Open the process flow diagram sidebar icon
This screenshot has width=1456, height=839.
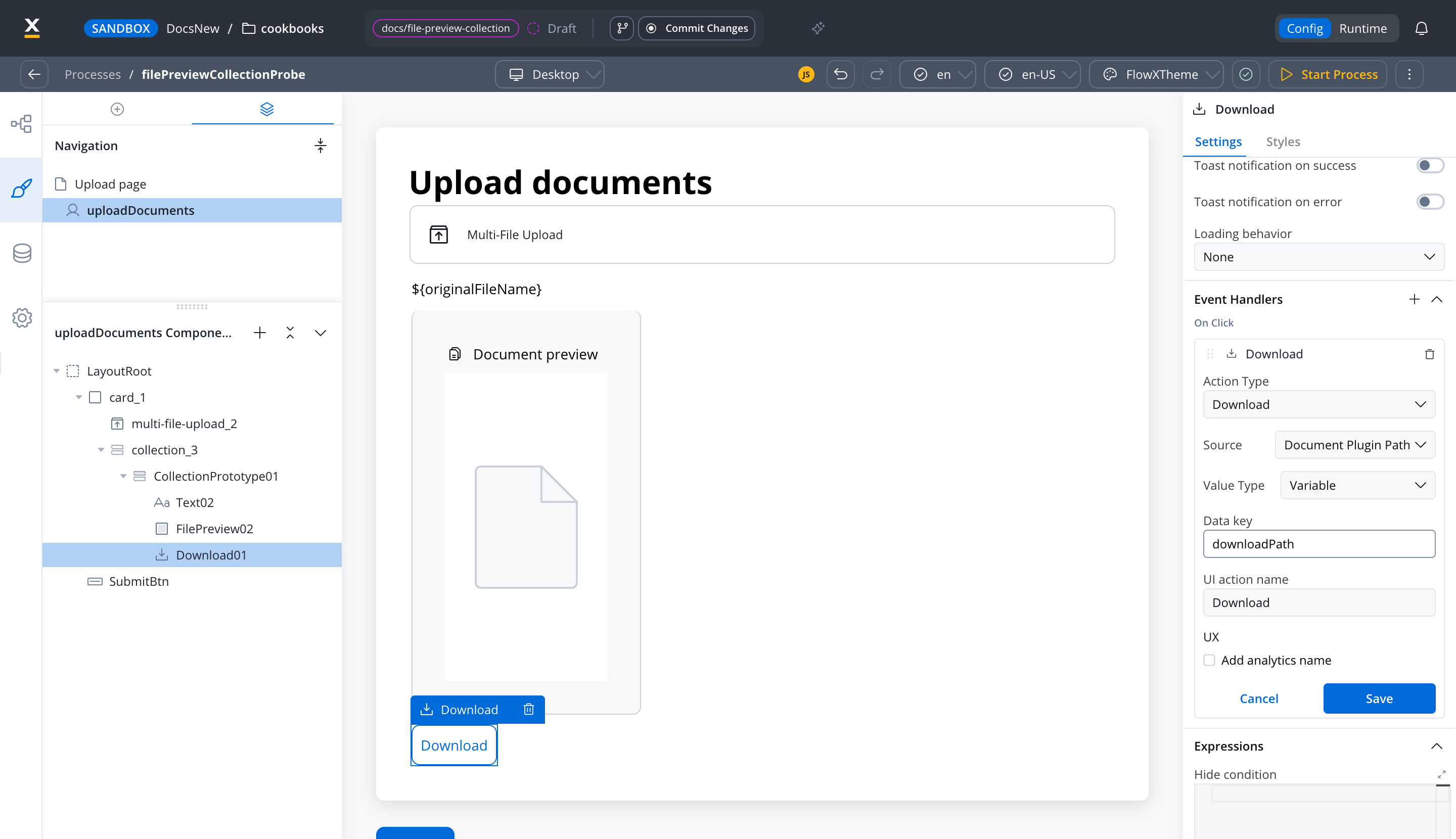coord(21,124)
